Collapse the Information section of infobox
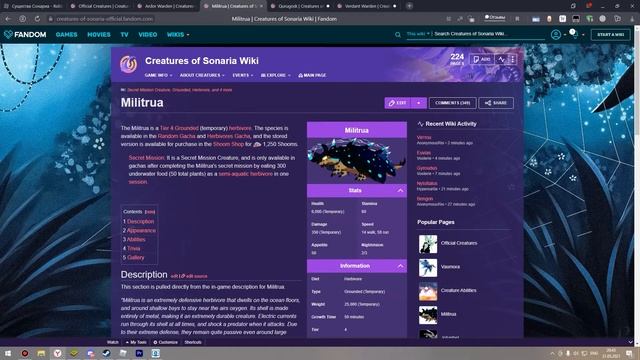Viewport: 640px width, 360px height. pyautogui.click(x=400, y=266)
